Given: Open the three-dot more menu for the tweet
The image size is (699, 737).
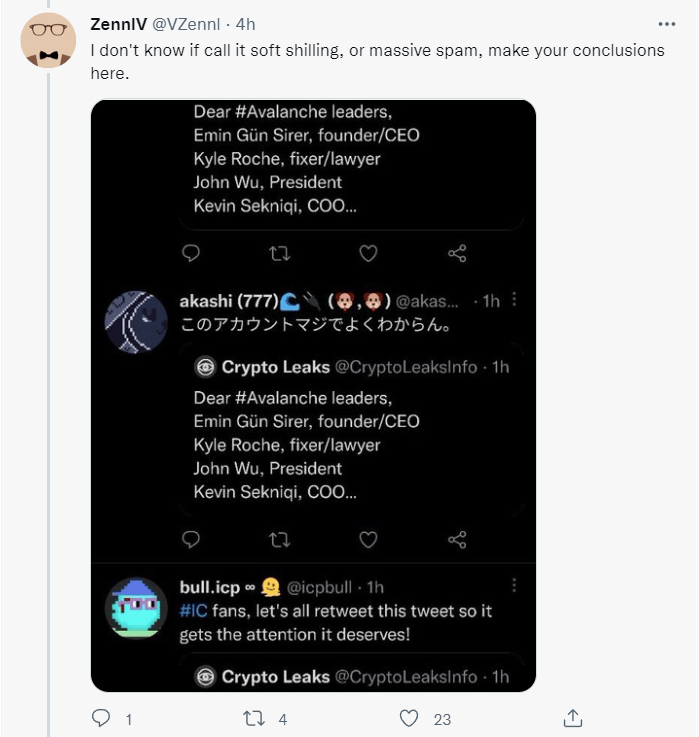Looking at the screenshot, I should (x=666, y=24).
